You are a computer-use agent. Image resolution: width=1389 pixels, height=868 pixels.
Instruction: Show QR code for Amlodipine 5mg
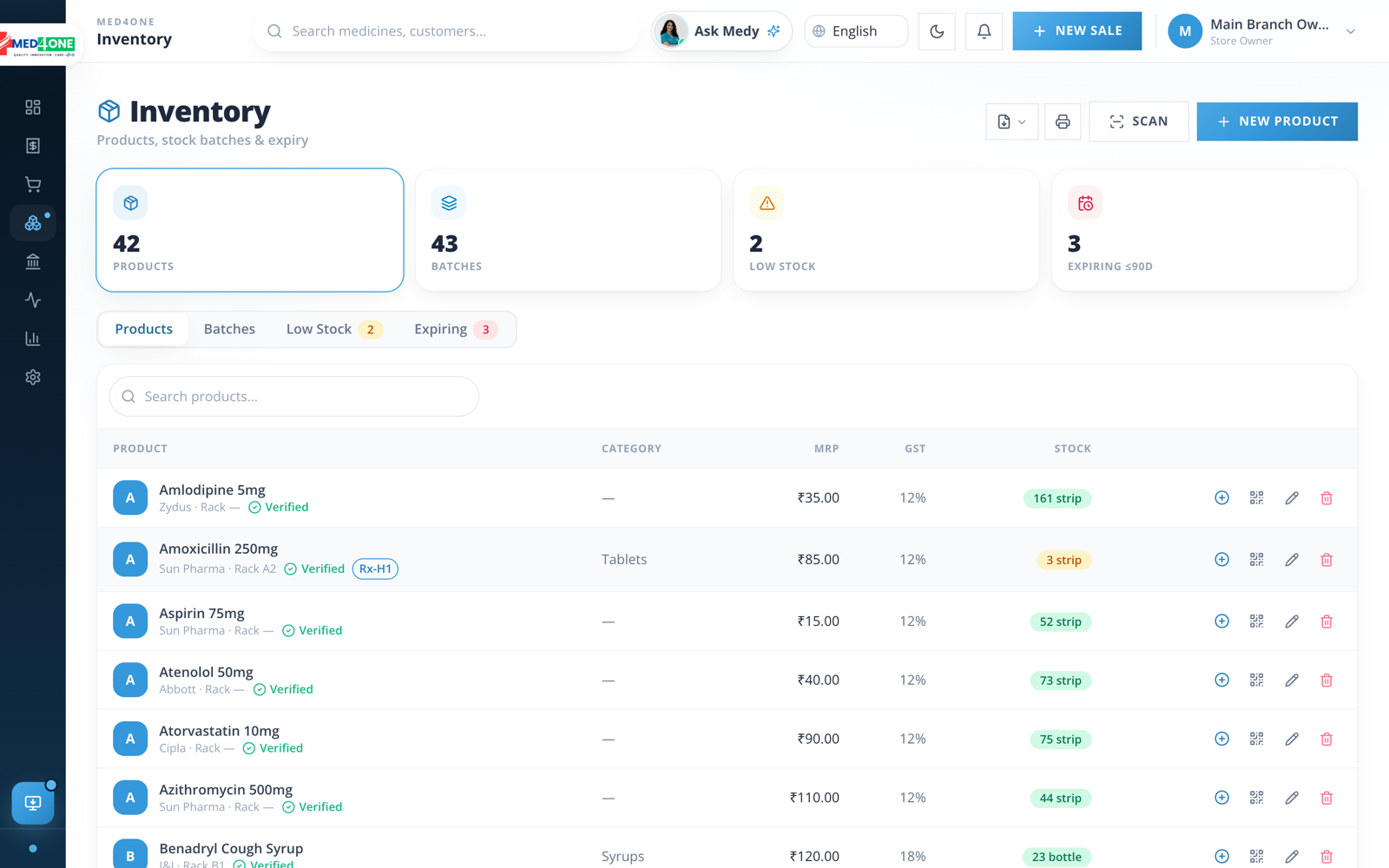tap(1256, 497)
